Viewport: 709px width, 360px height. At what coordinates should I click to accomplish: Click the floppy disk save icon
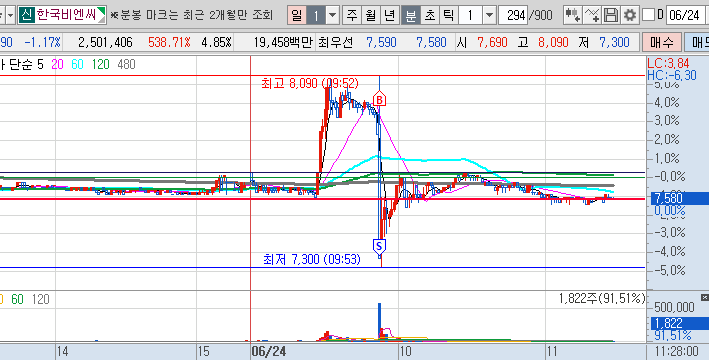(x=610, y=16)
